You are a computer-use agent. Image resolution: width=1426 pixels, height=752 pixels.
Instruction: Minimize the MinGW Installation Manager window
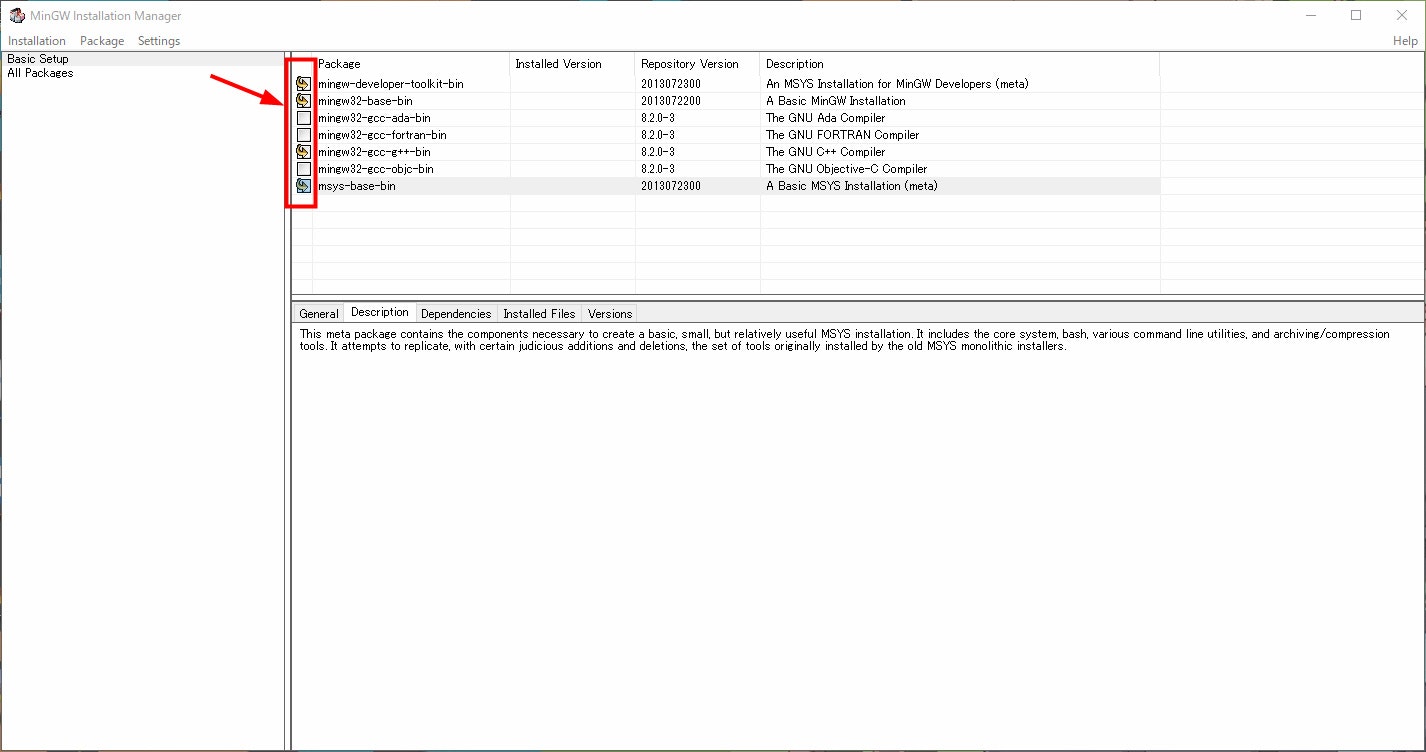tap(1310, 15)
